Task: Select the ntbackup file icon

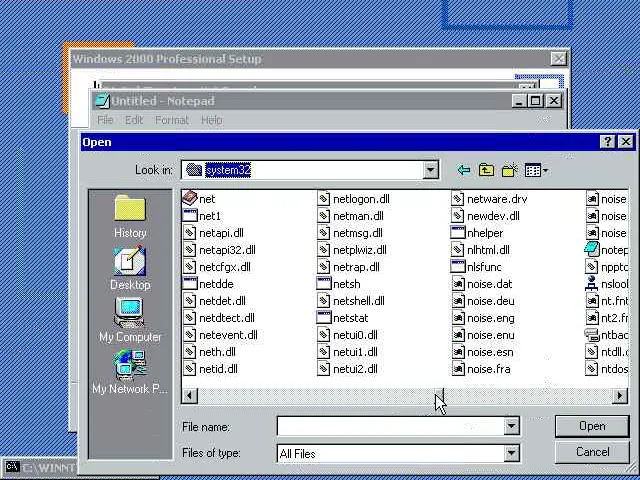Action: pos(592,335)
